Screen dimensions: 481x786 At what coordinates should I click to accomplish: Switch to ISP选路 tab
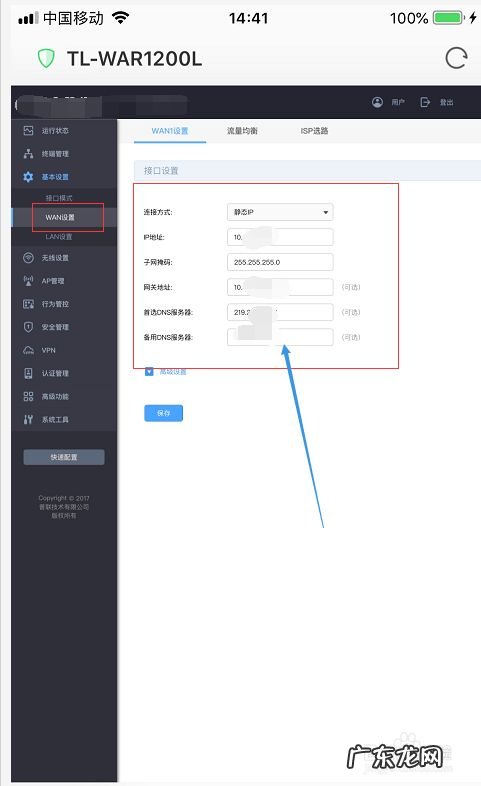coord(314,131)
